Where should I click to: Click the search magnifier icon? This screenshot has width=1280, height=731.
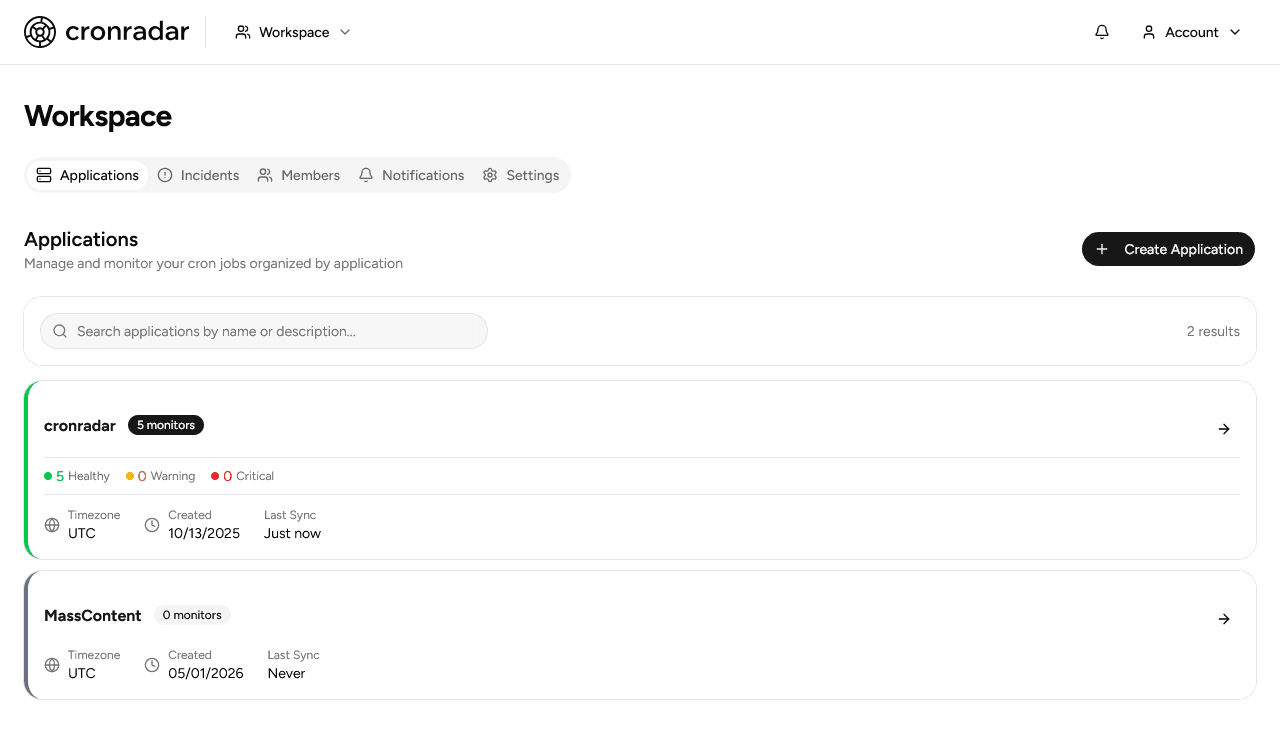point(60,331)
